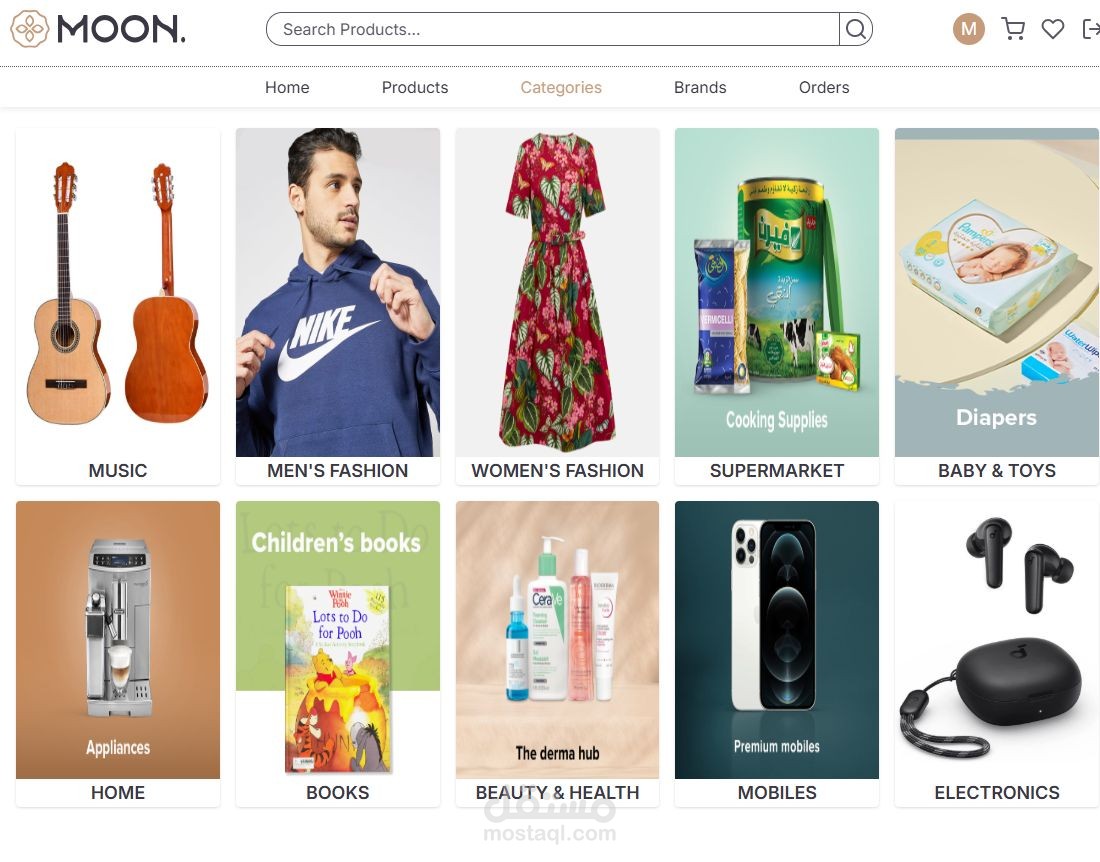The width and height of the screenshot is (1100, 862).
Task: Open the Women's Fashion label link
Action: tap(557, 471)
